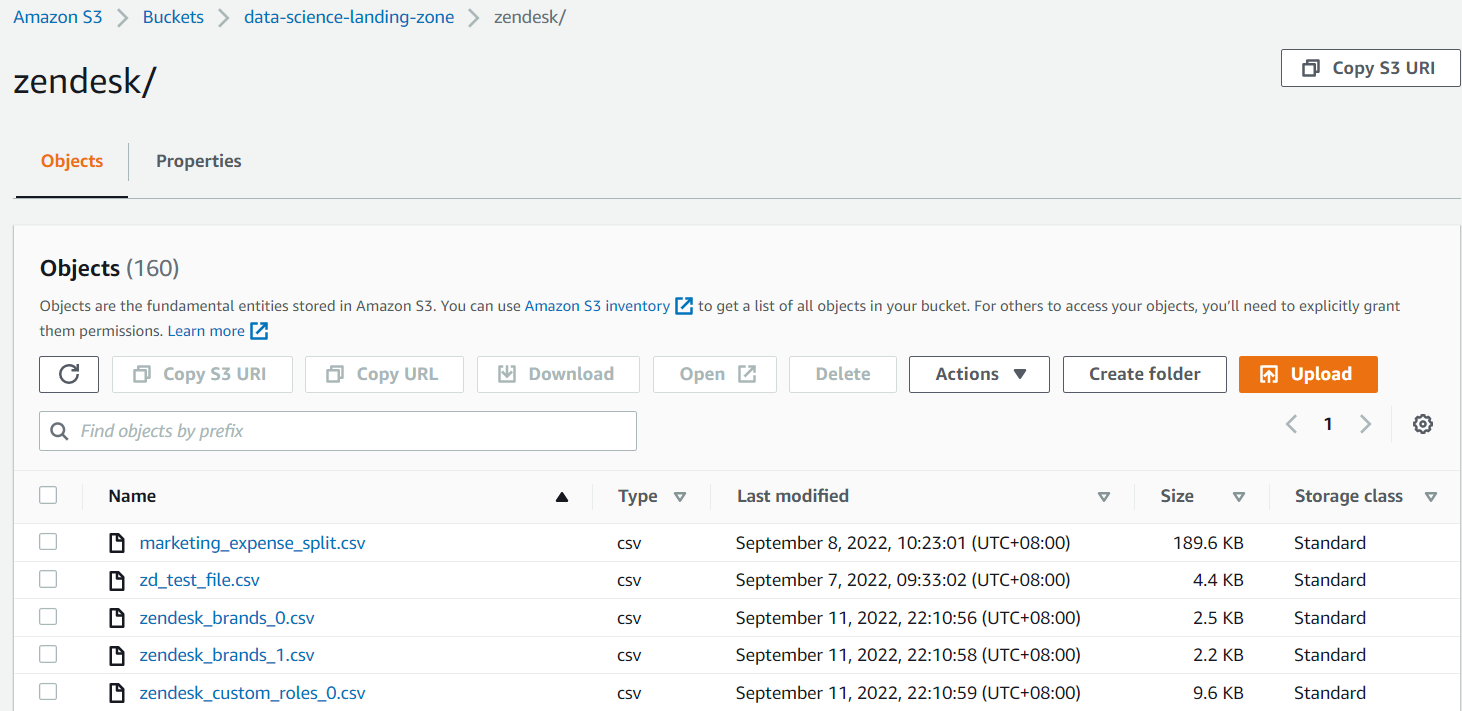Click the Copy S3 URI icon near page title

pos(1311,67)
